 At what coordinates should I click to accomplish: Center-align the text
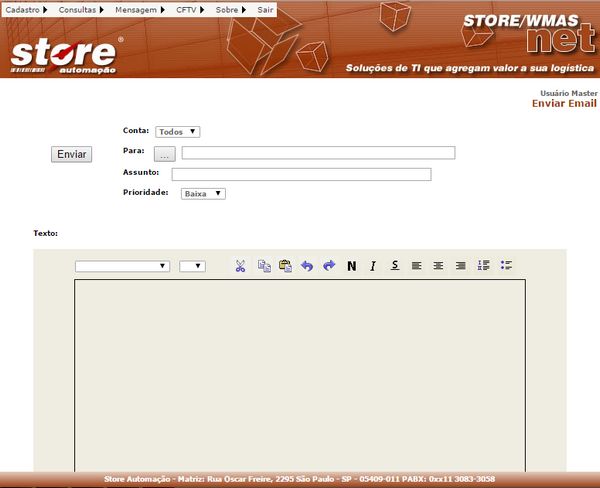[x=439, y=266]
